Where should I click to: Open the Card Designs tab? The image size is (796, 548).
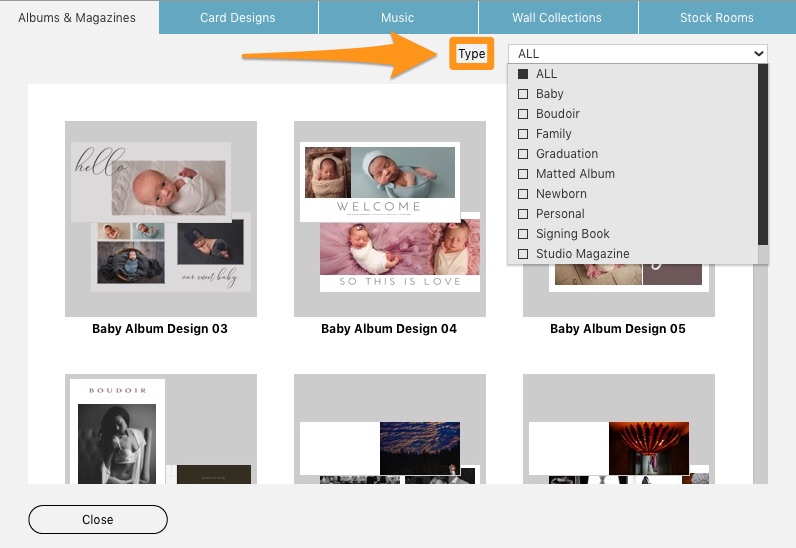click(238, 18)
